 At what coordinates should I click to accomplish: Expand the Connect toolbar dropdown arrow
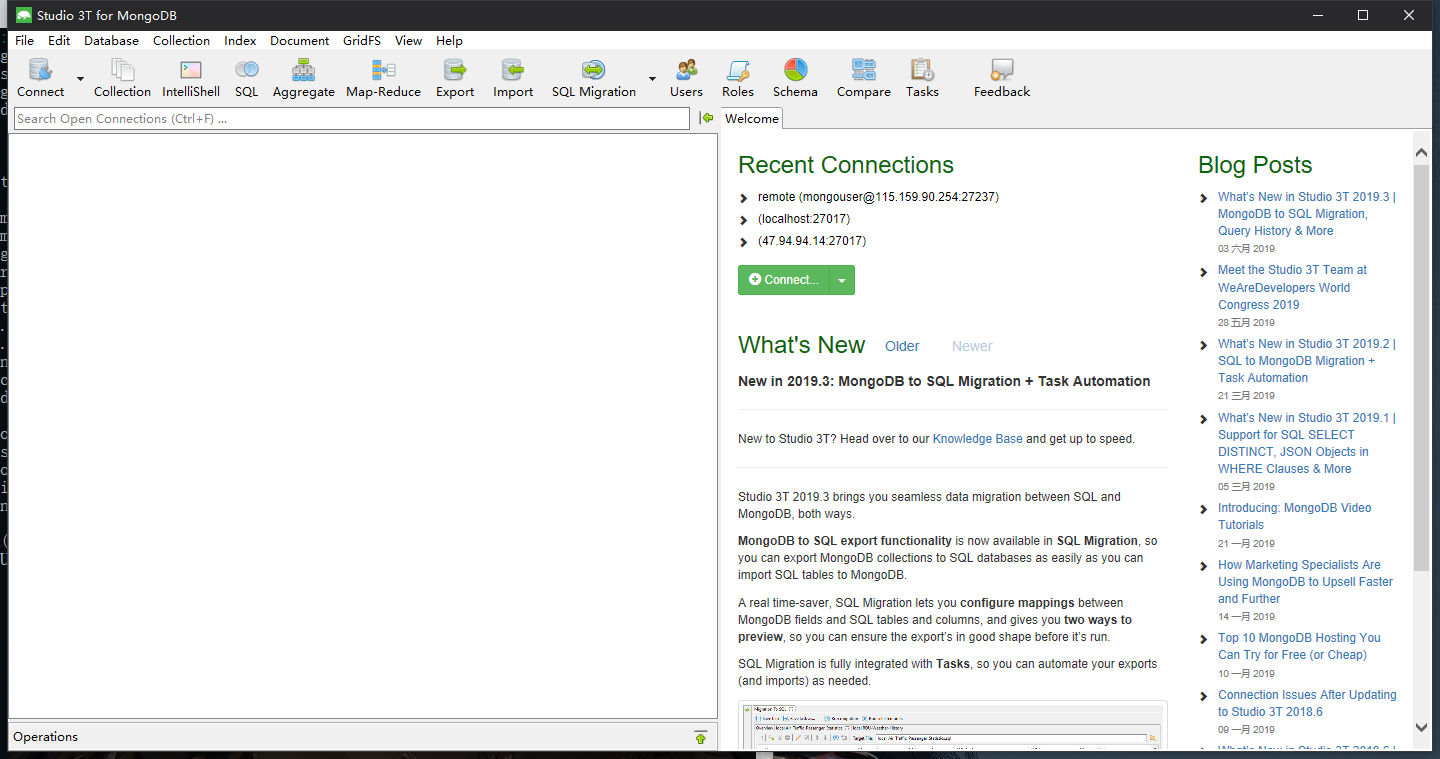click(x=80, y=78)
